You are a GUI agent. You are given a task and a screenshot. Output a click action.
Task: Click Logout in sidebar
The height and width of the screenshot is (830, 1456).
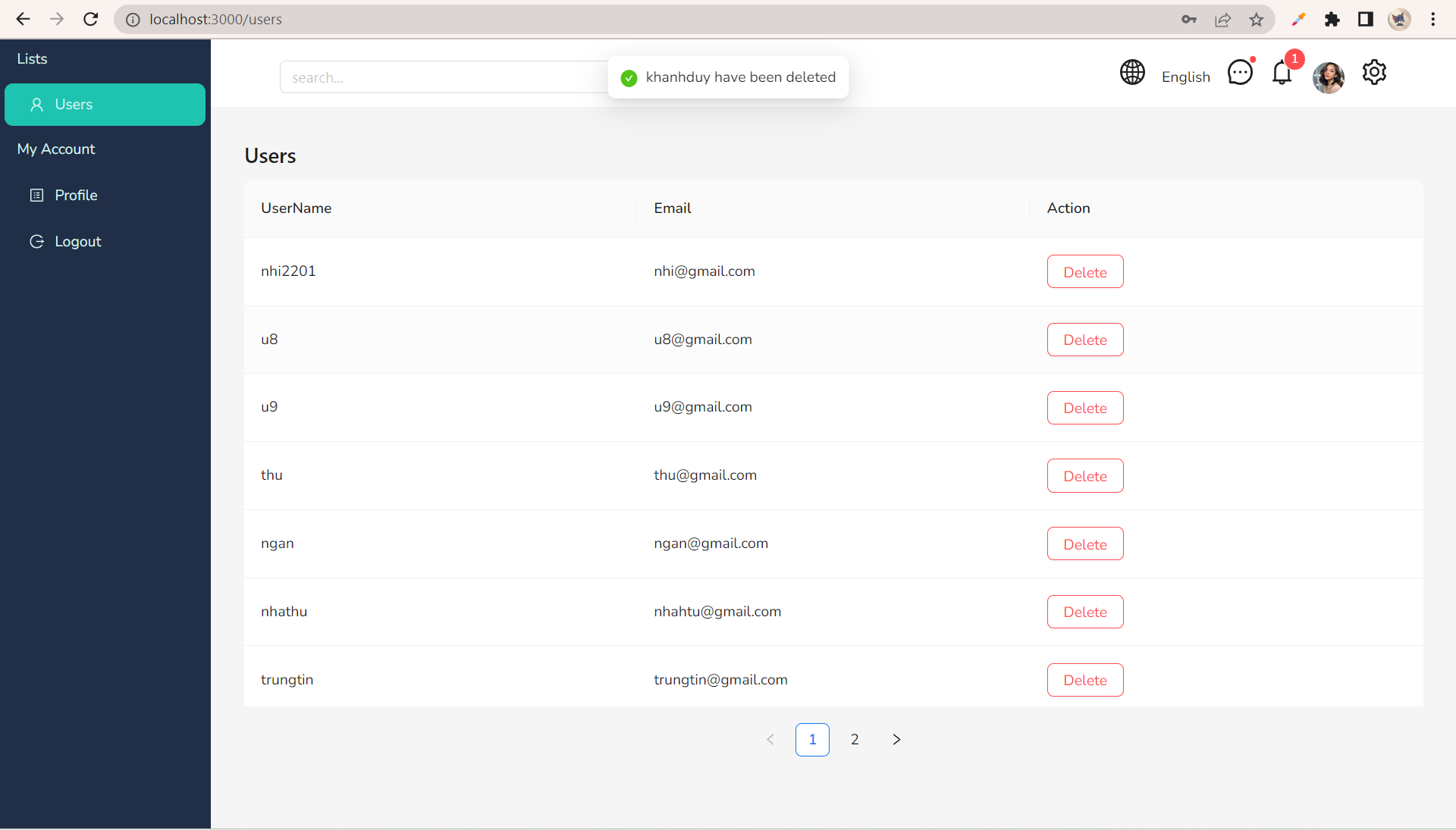(x=77, y=241)
